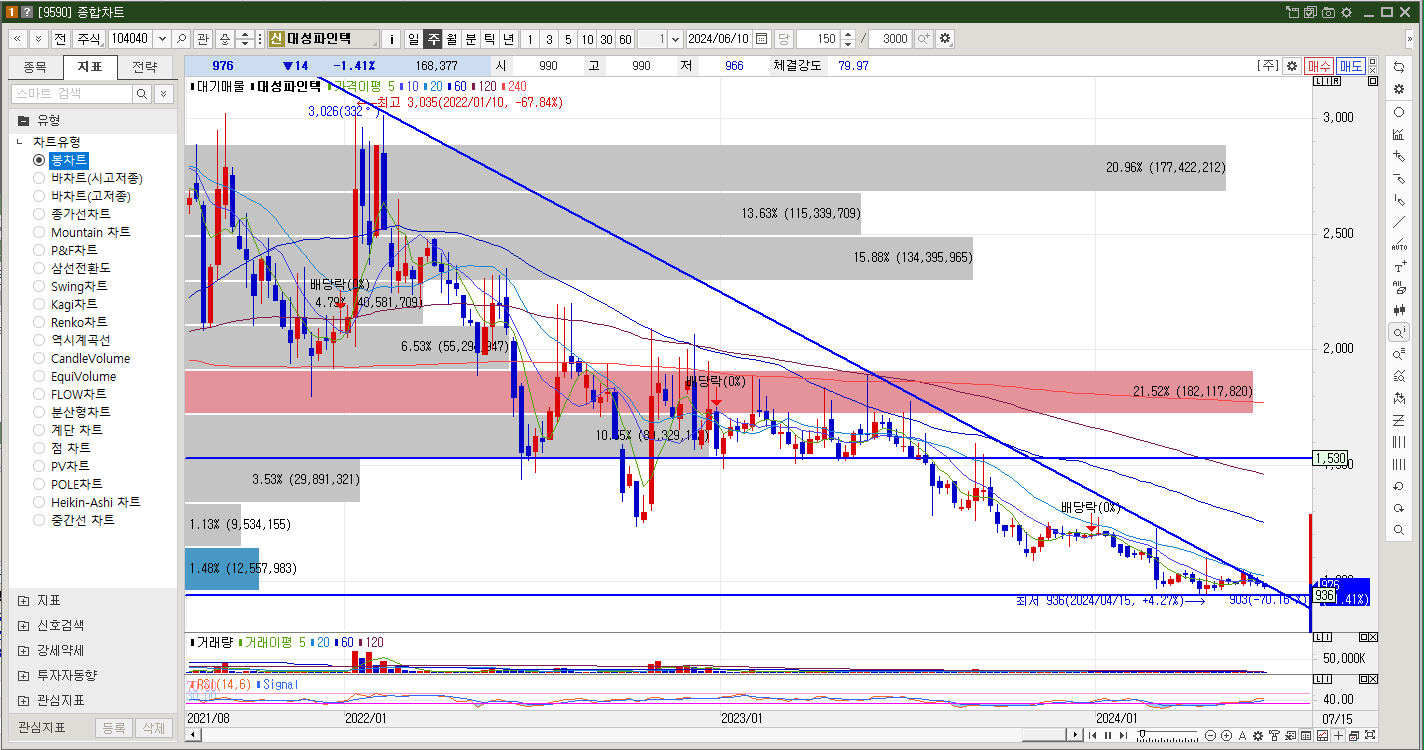Image resolution: width=1424 pixels, height=750 pixels.
Task: Click the refresh arrows icon in right toolbar
Action: click(x=1399, y=66)
